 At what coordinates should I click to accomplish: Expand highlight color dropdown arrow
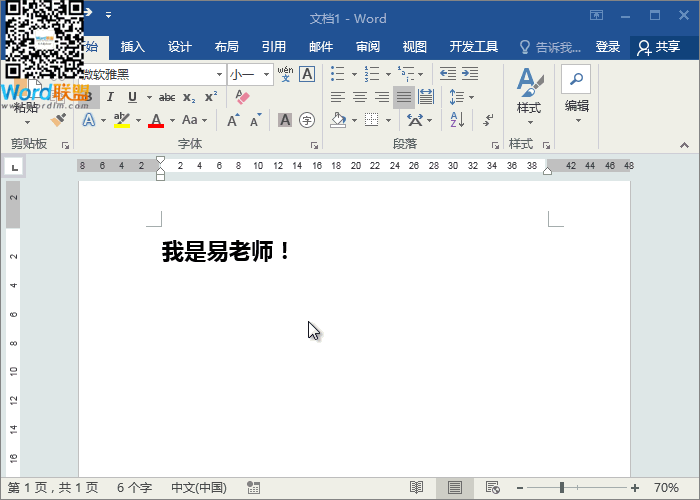coord(138,121)
